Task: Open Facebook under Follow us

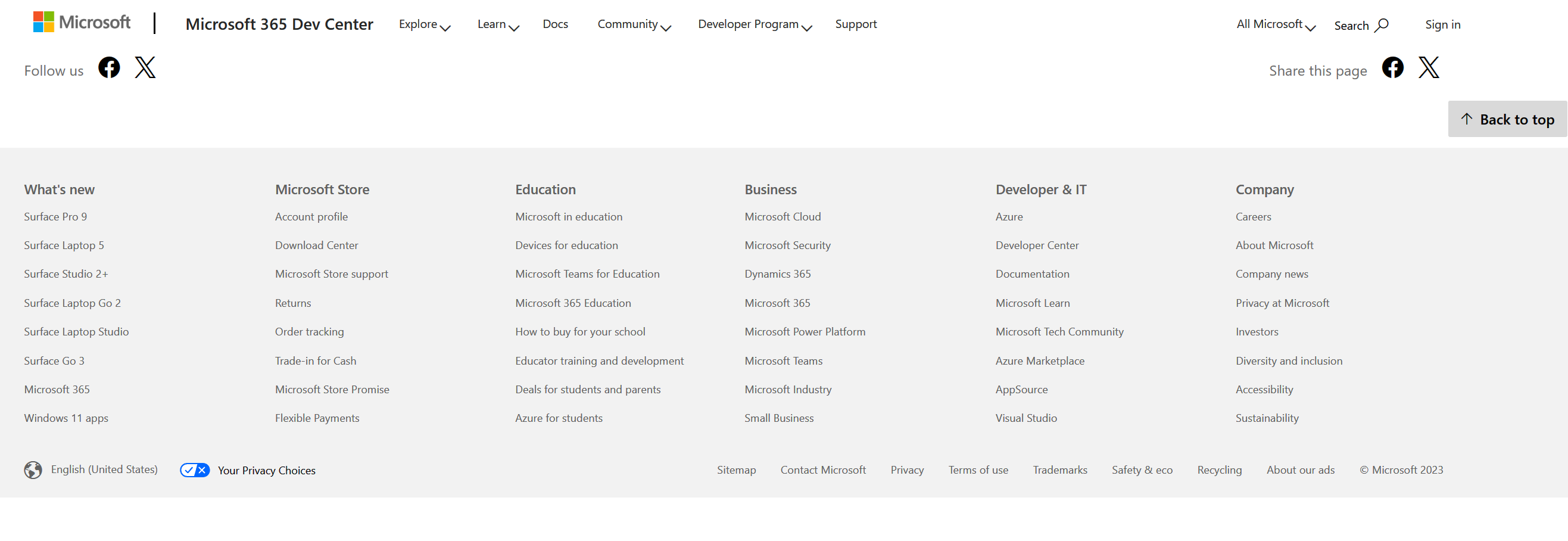Action: tap(109, 68)
